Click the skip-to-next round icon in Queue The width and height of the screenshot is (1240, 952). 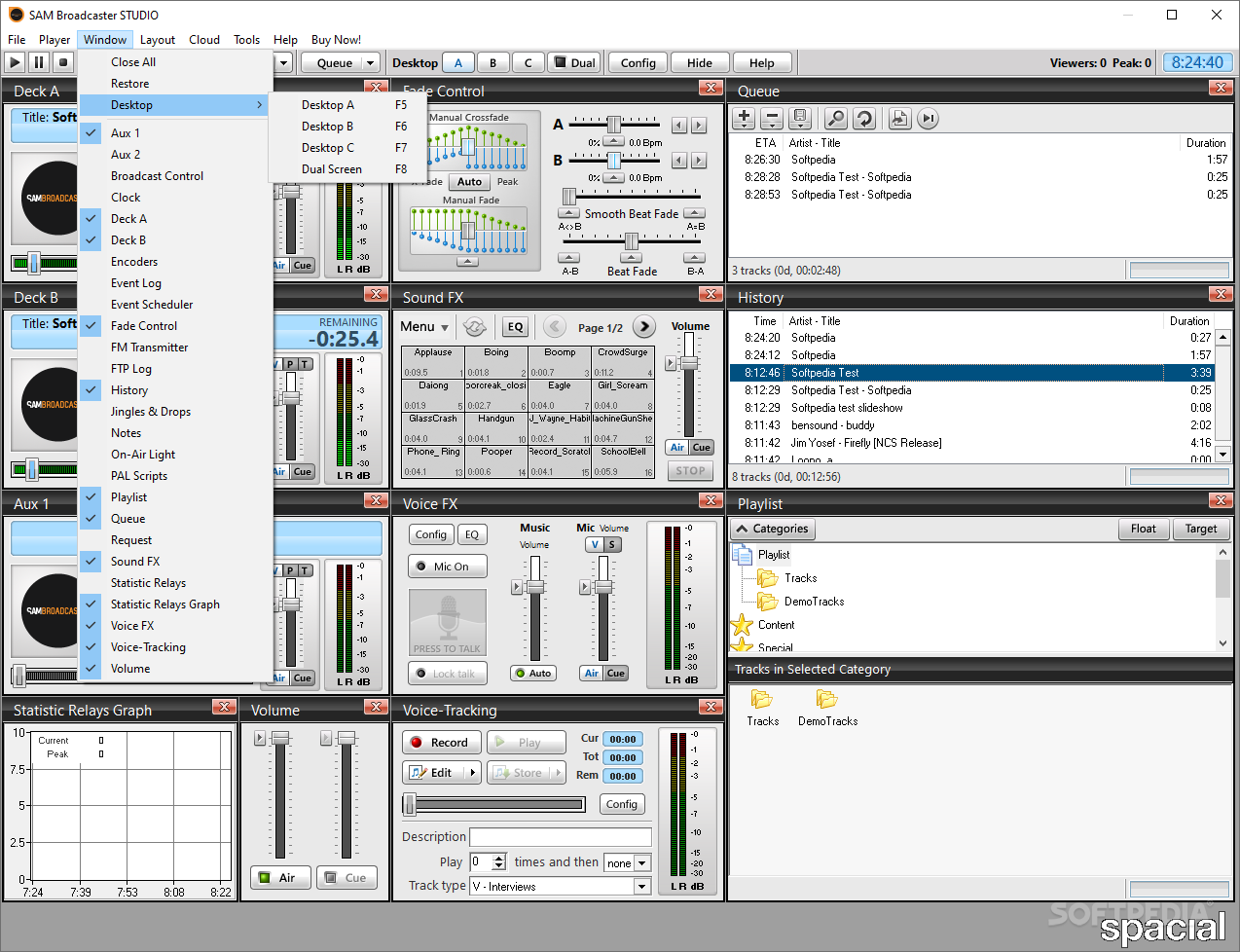pos(928,118)
